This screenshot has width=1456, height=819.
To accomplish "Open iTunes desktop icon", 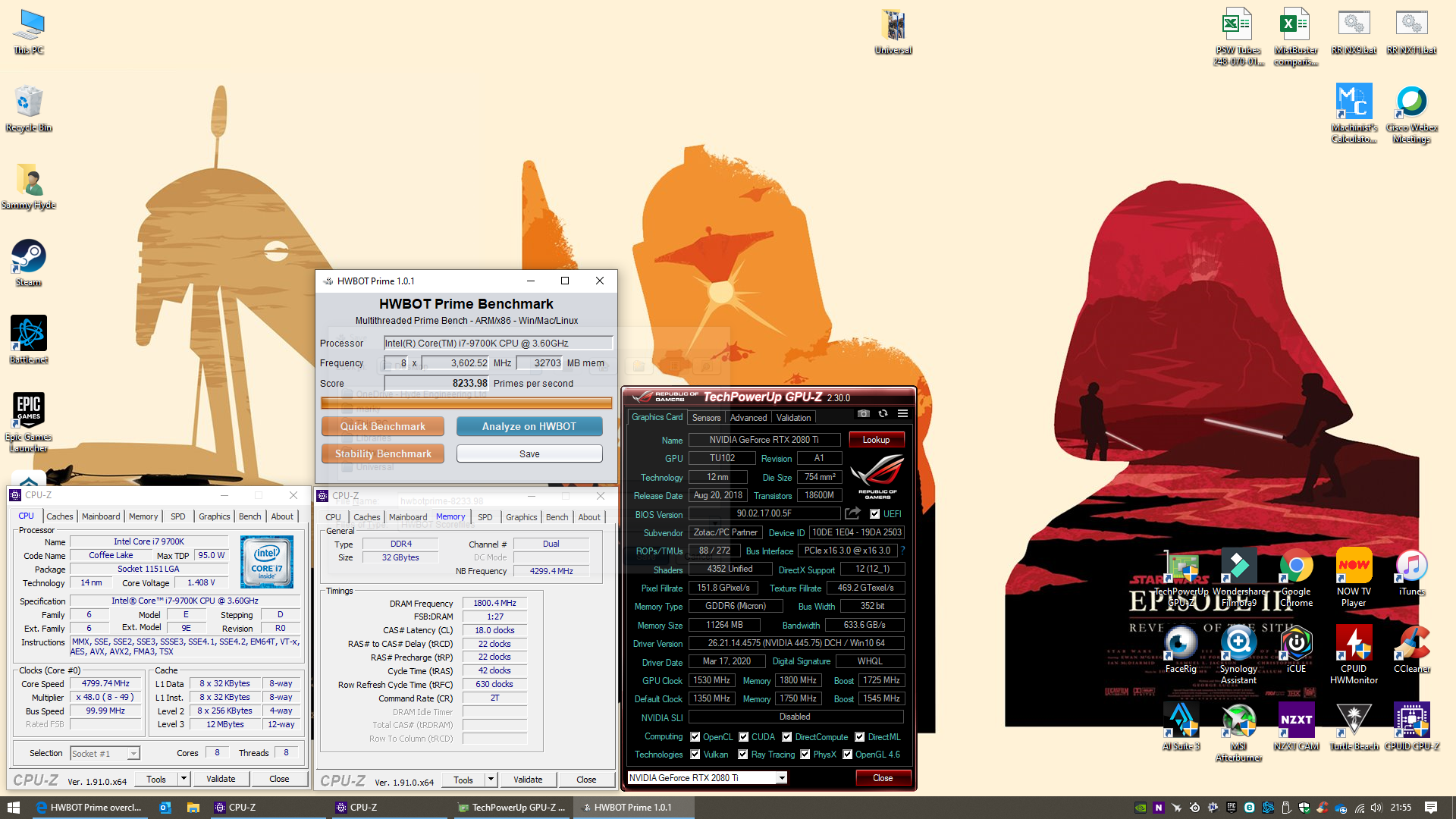I will pos(1411,573).
